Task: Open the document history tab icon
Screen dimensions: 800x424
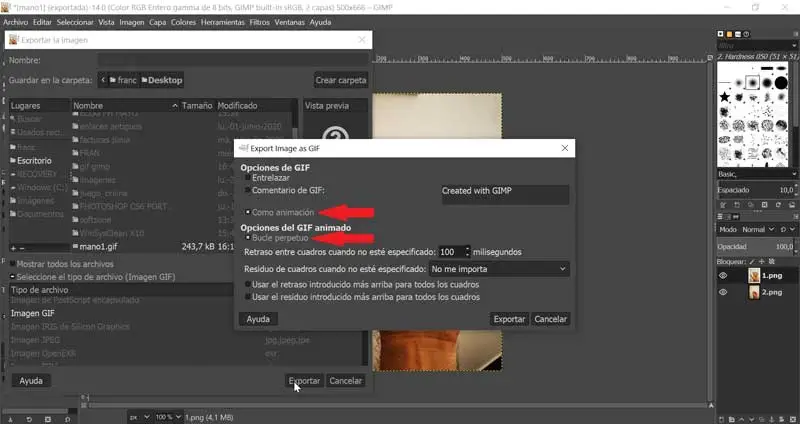Action: [x=746, y=34]
